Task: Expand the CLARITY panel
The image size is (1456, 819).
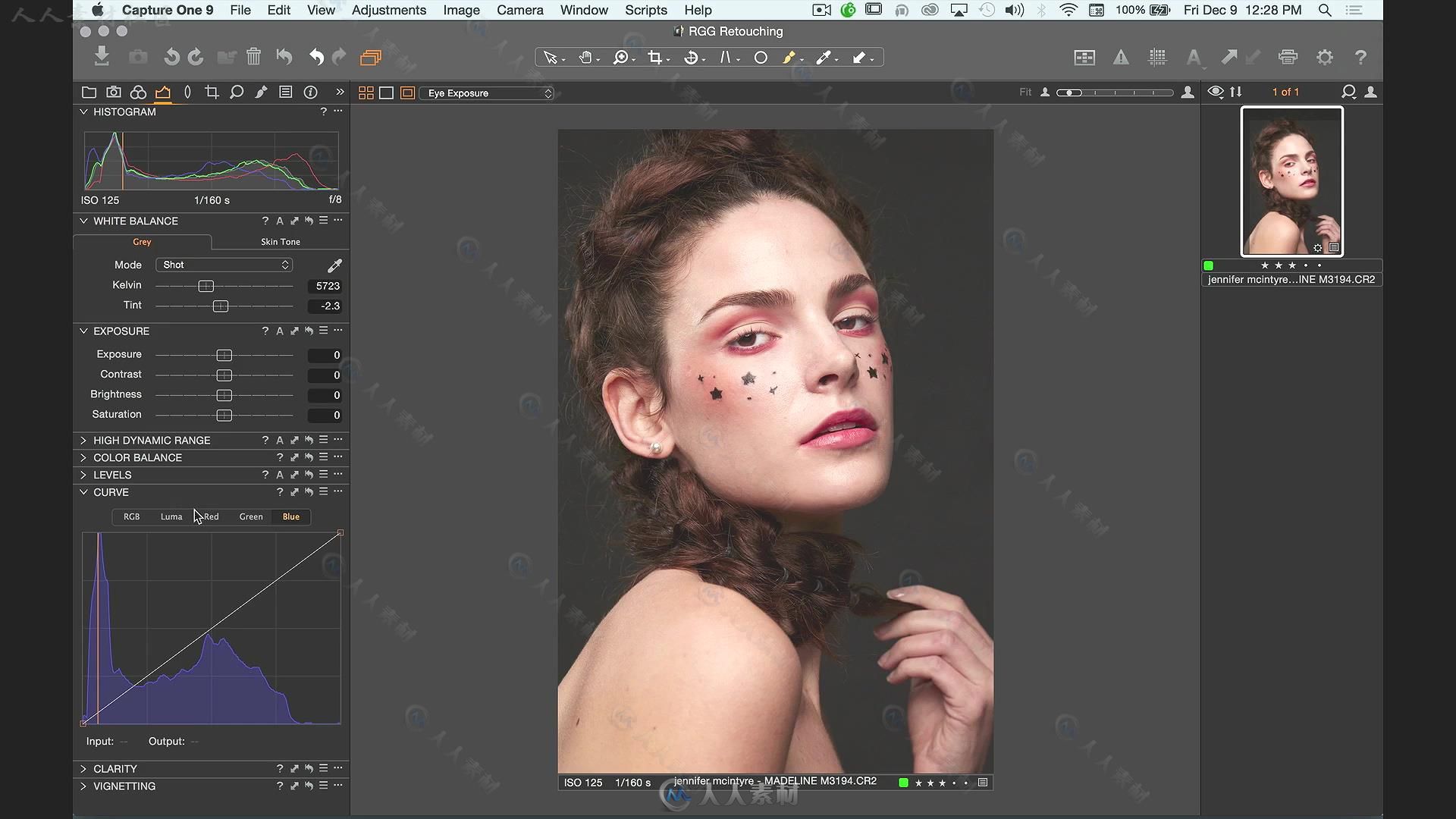Action: 83,768
